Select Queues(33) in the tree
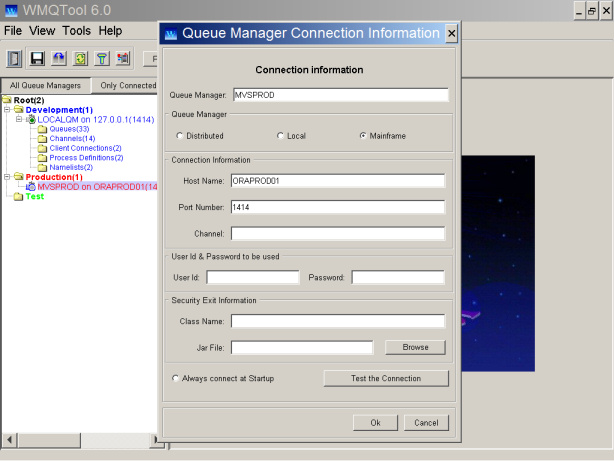This screenshot has height=461, width=614. [x=69, y=129]
